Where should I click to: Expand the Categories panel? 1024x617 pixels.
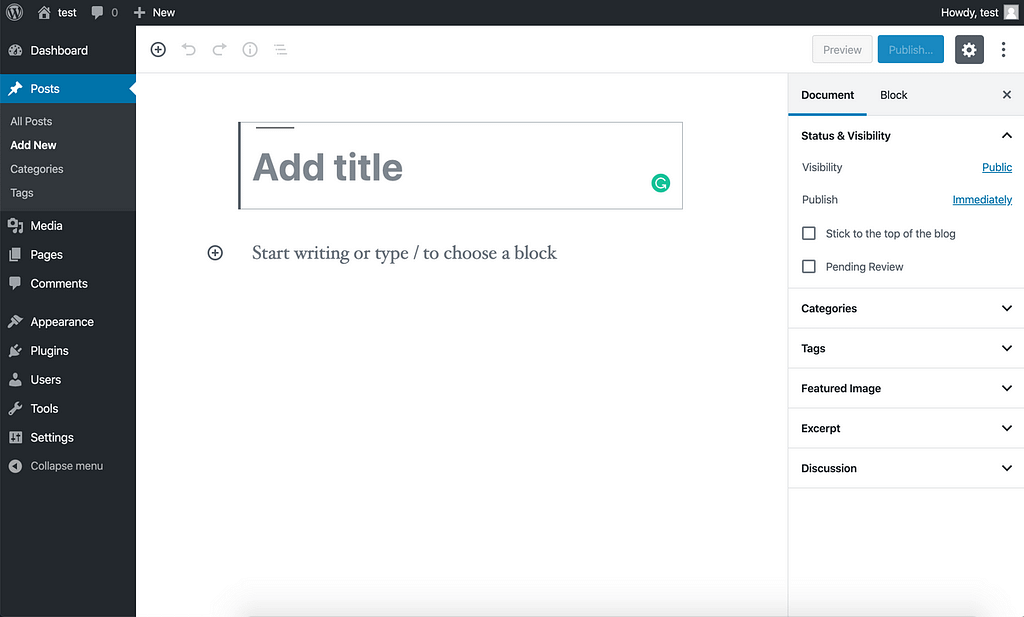(906, 308)
